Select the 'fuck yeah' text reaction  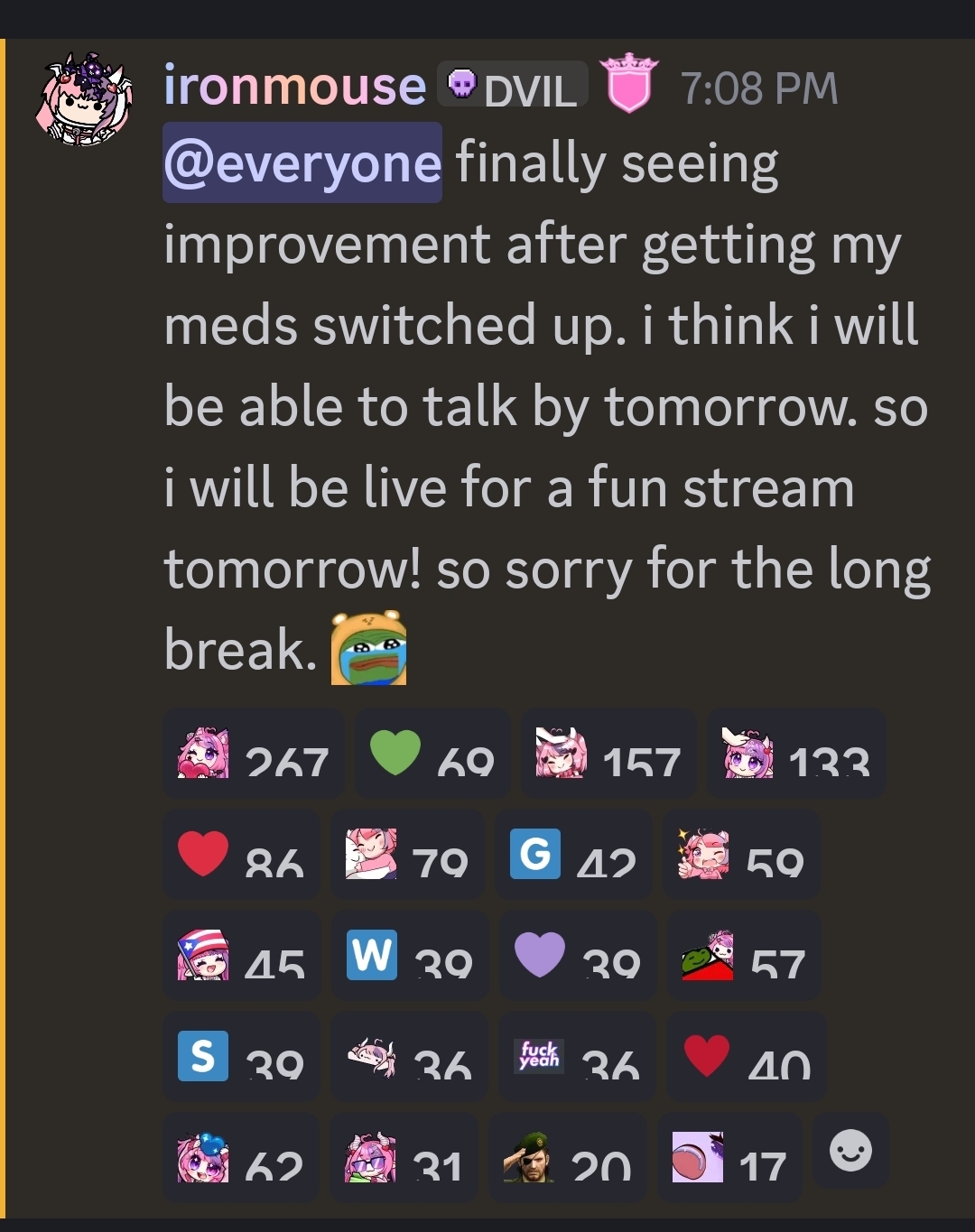(578, 1056)
